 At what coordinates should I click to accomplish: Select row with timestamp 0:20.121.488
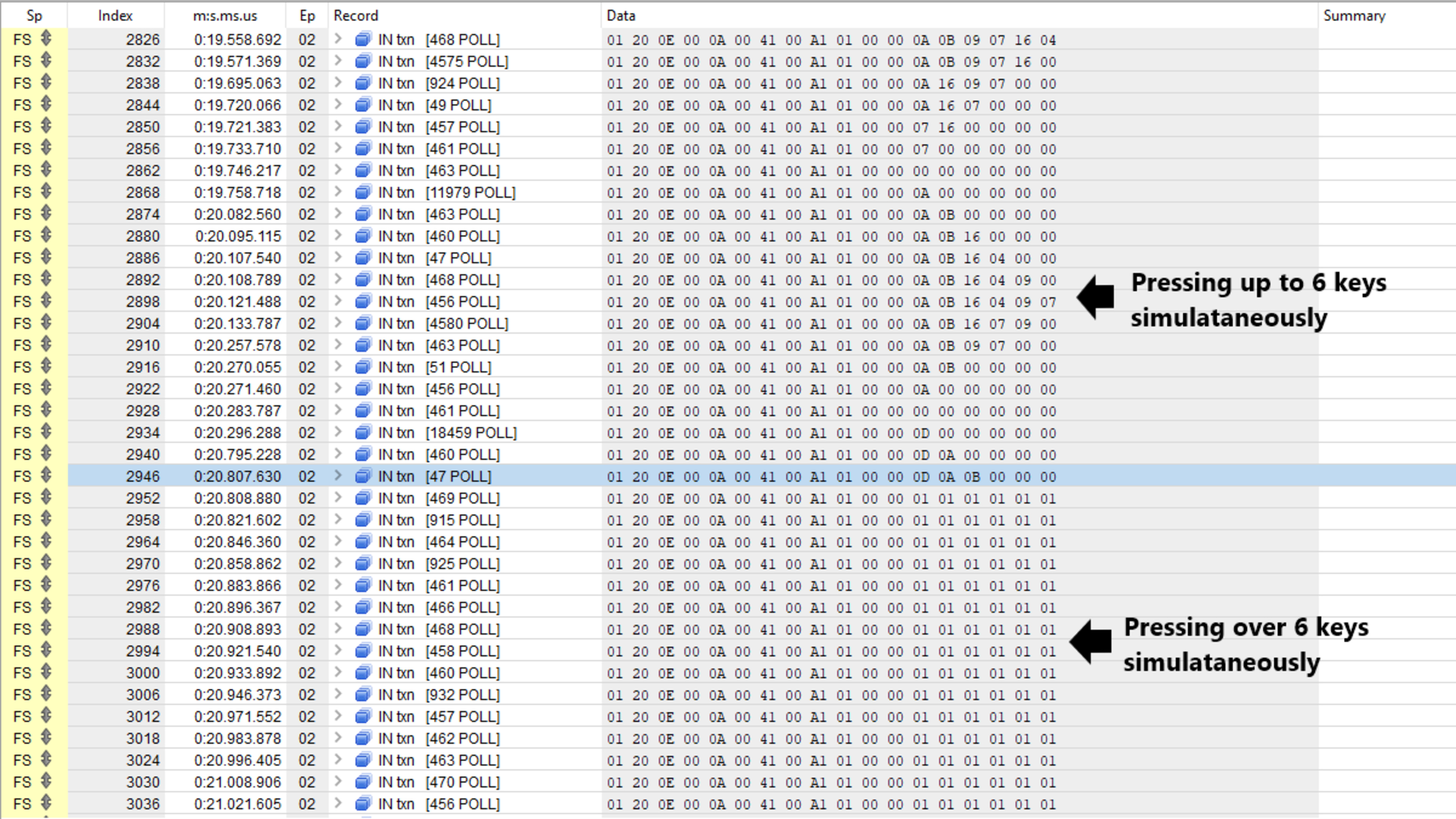[x=237, y=302]
